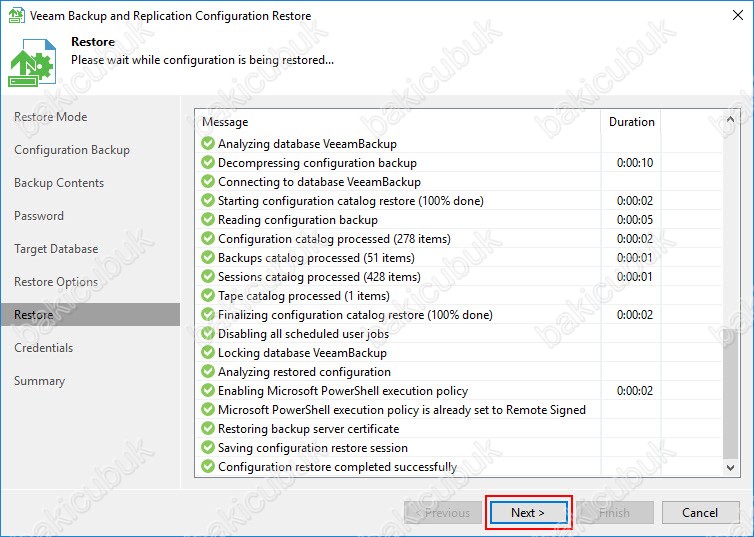Select the Summary wizard step
754x537 pixels.
pyautogui.click(x=39, y=381)
